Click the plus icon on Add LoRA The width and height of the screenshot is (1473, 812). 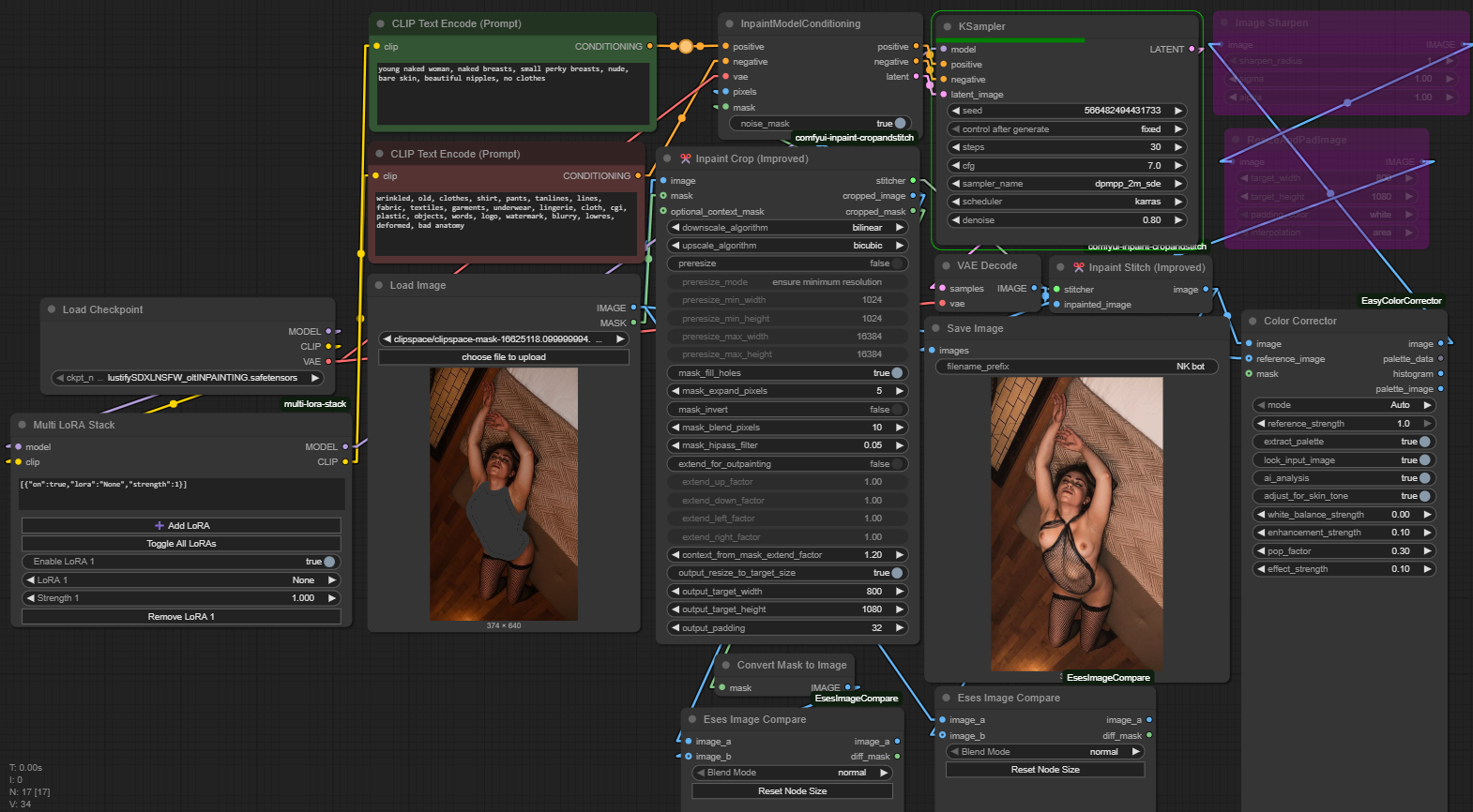(159, 526)
